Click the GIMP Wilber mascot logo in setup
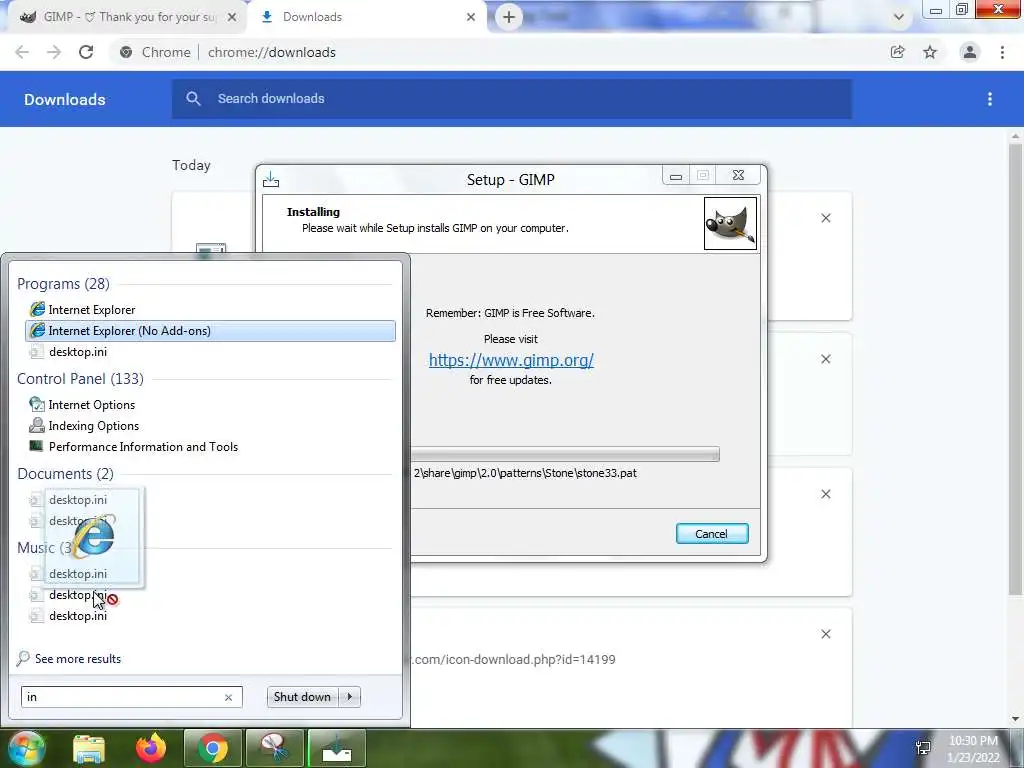Screen dimensions: 1024x768 pos(730,223)
